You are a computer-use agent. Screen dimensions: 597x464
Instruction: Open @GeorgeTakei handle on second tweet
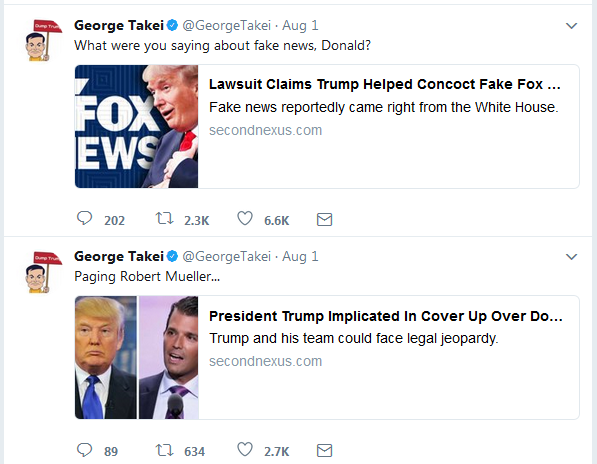coord(227,257)
